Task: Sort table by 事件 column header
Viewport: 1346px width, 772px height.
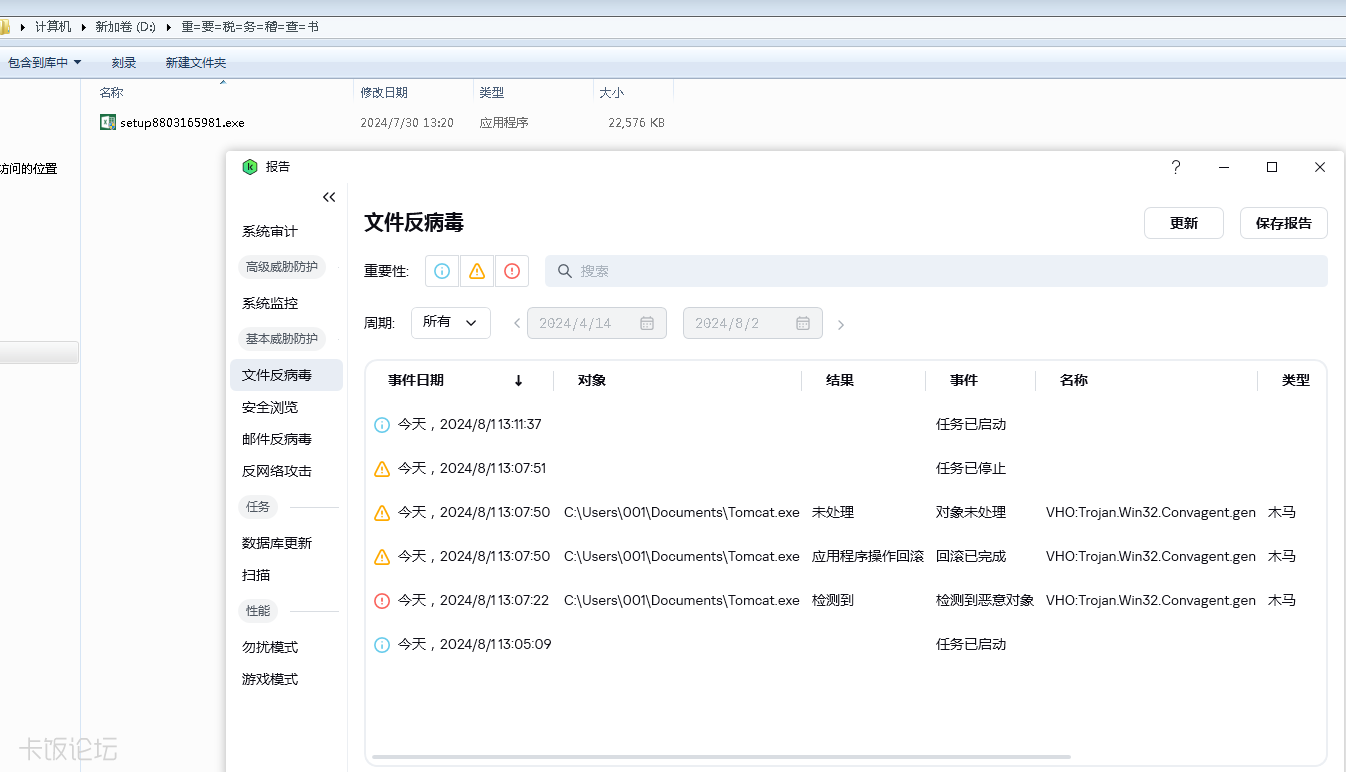Action: pos(964,380)
